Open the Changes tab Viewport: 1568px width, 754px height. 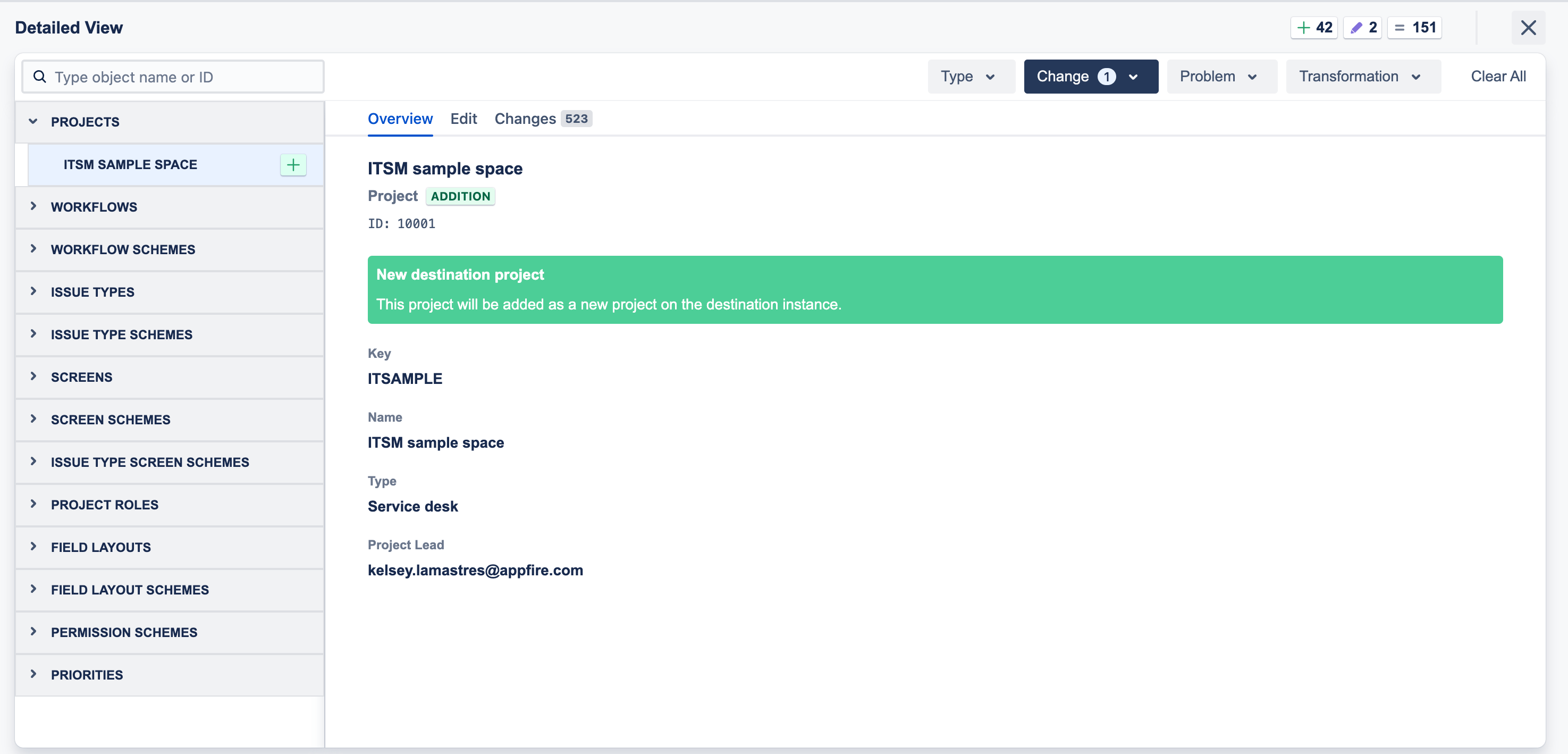(543, 119)
